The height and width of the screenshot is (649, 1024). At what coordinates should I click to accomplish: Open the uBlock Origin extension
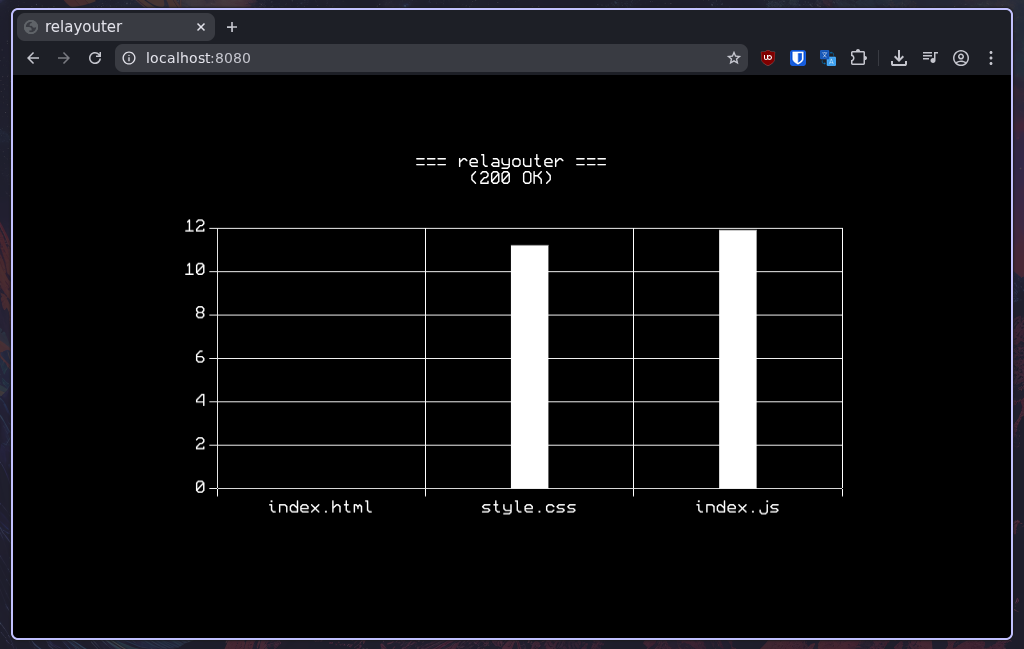click(768, 58)
